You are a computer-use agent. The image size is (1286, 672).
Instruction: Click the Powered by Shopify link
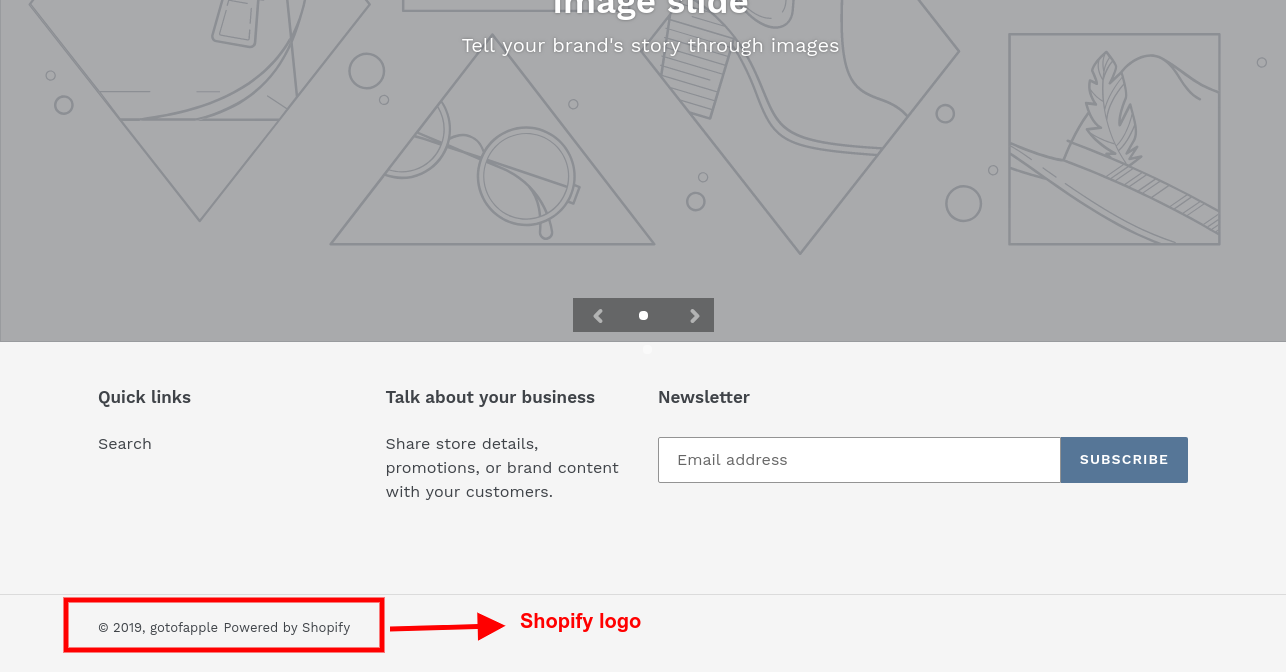(x=287, y=627)
